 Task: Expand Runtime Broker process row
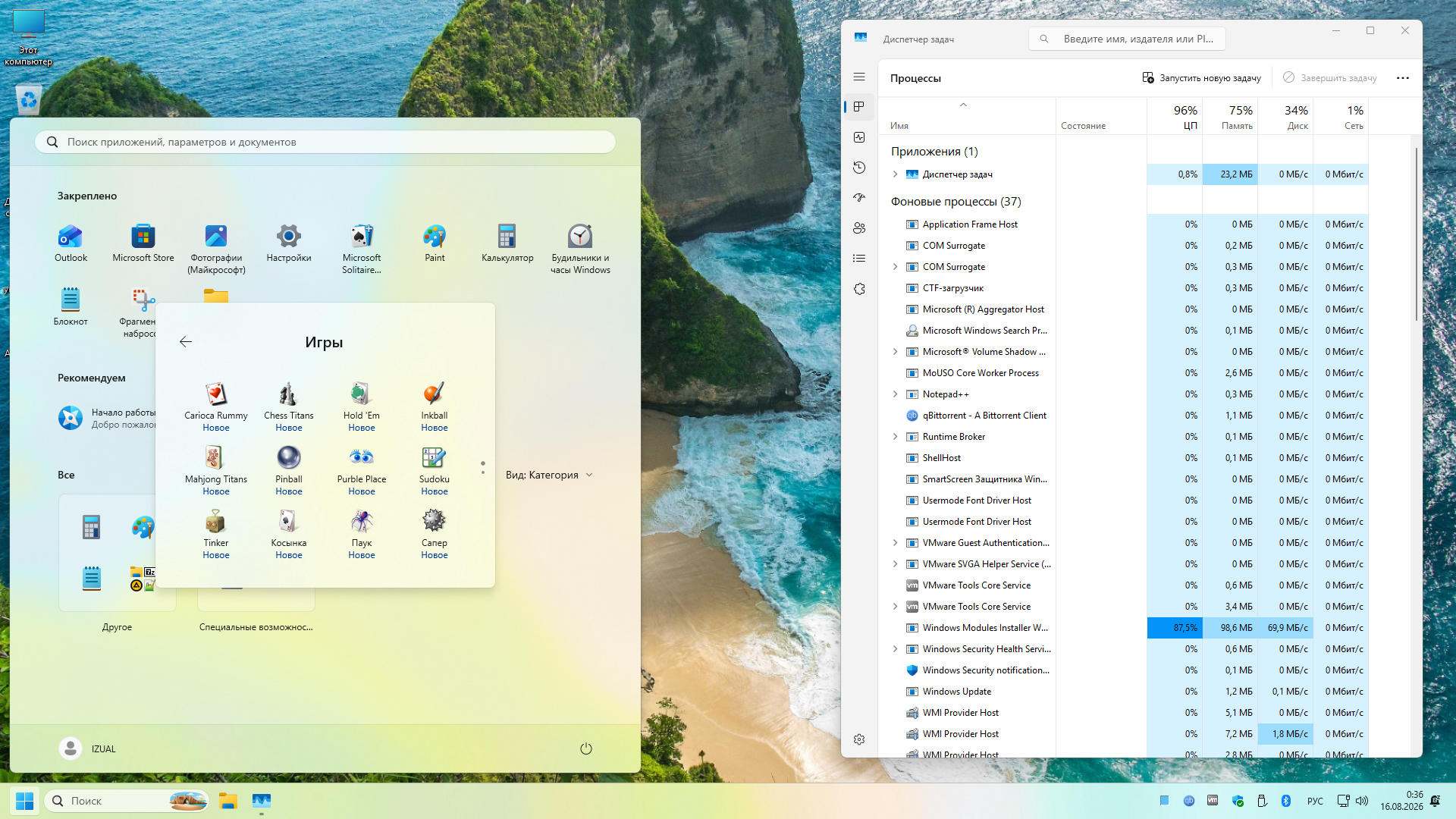pos(896,437)
